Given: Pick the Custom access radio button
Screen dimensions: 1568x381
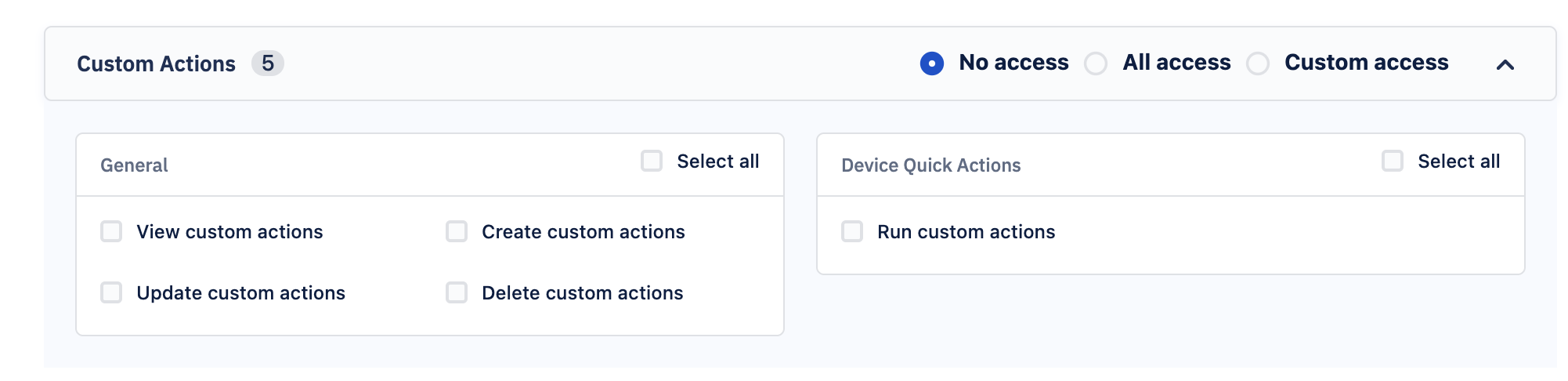Looking at the screenshot, I should click(x=1258, y=63).
